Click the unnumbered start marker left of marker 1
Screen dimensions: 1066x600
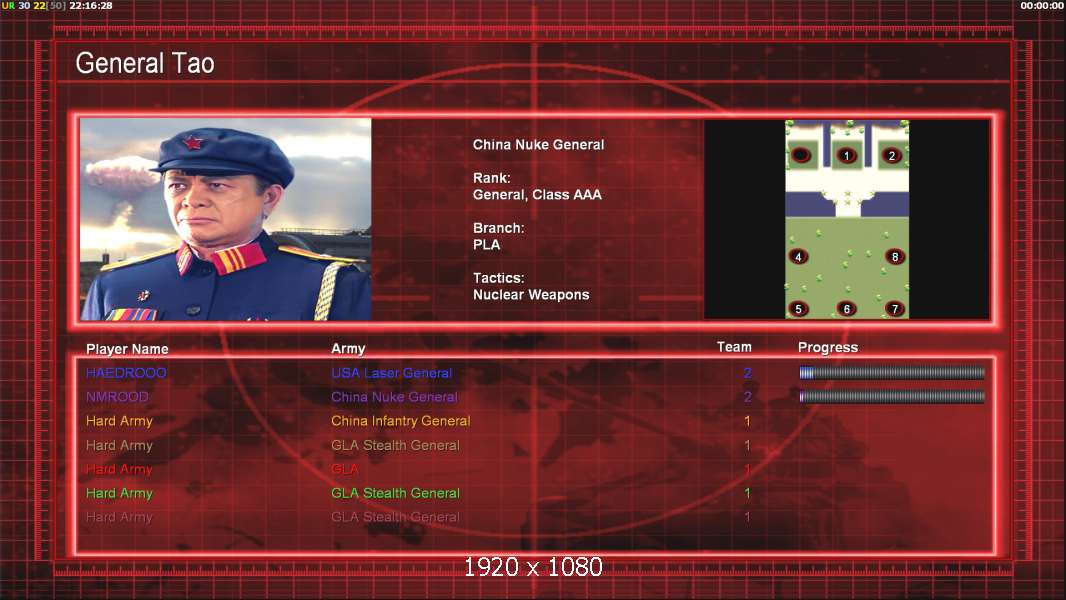pos(801,155)
